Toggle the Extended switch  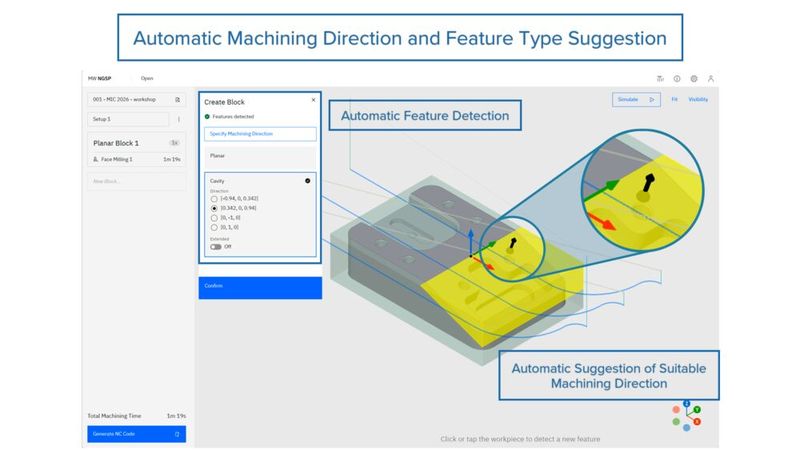point(216,247)
